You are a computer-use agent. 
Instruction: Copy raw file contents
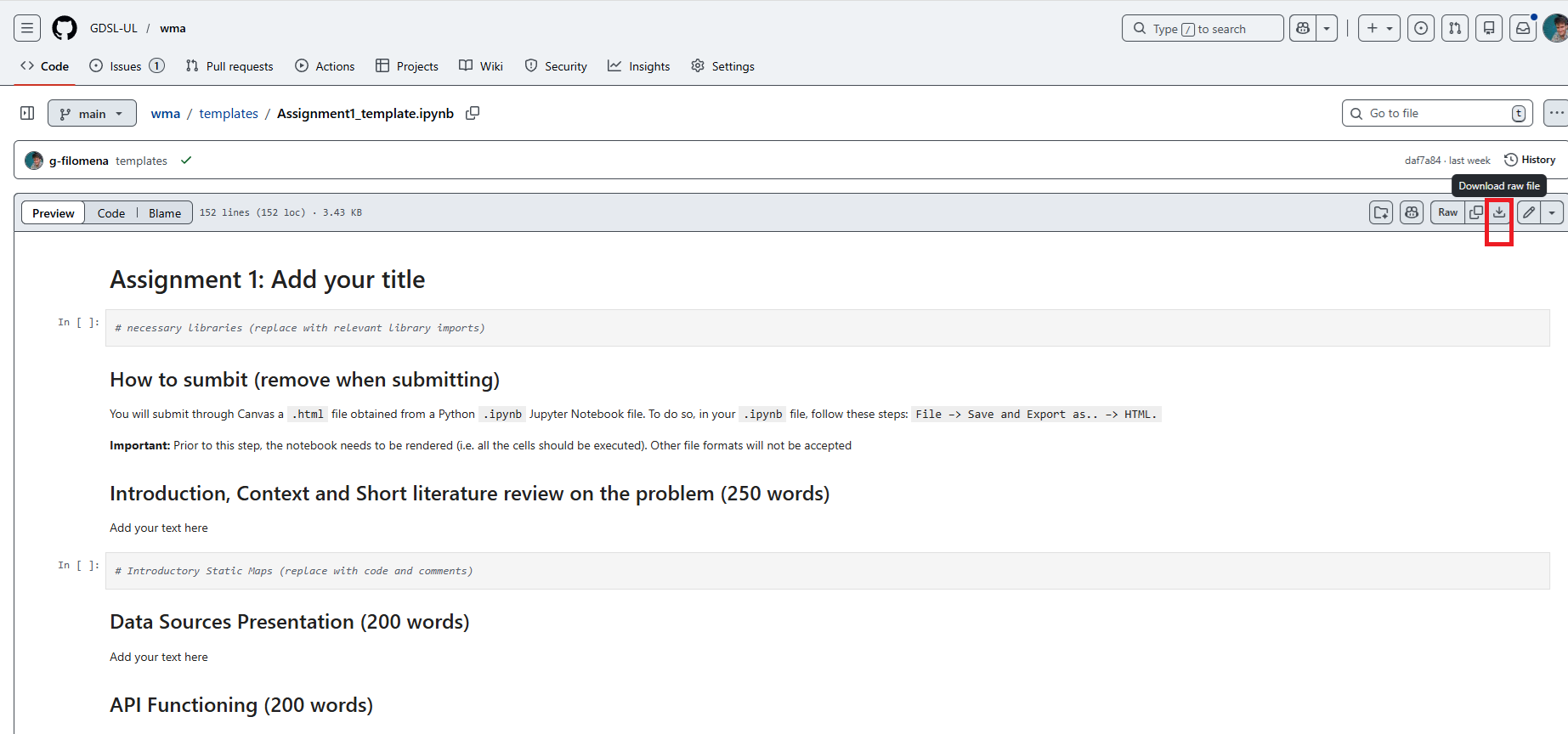click(1476, 212)
